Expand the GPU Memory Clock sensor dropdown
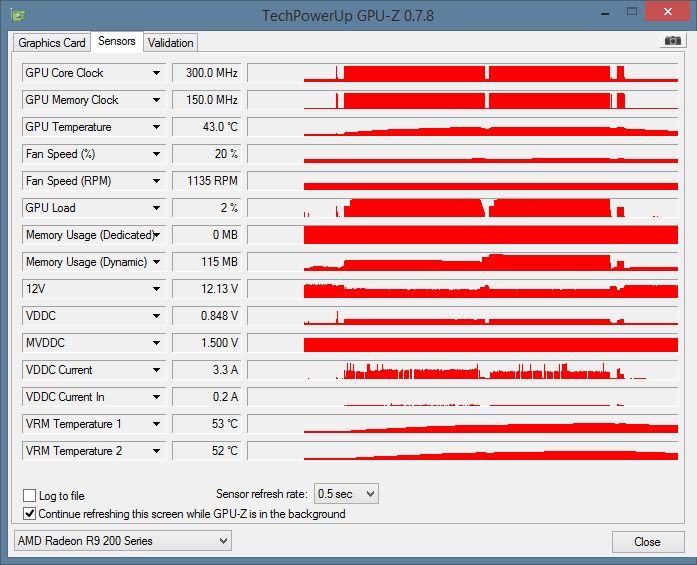The height and width of the screenshot is (565, 697). click(x=94, y=100)
